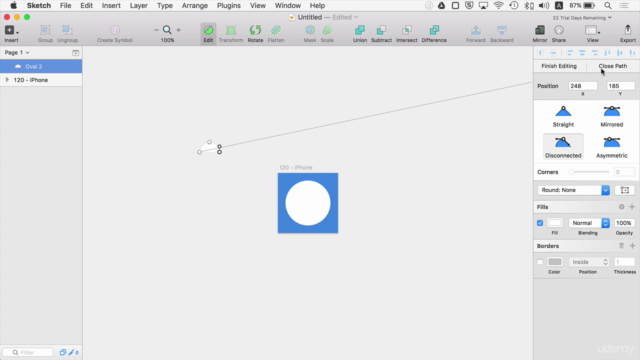Click the fill Opacity field
Image resolution: width=640 pixels, height=360 pixels.
click(x=624, y=223)
